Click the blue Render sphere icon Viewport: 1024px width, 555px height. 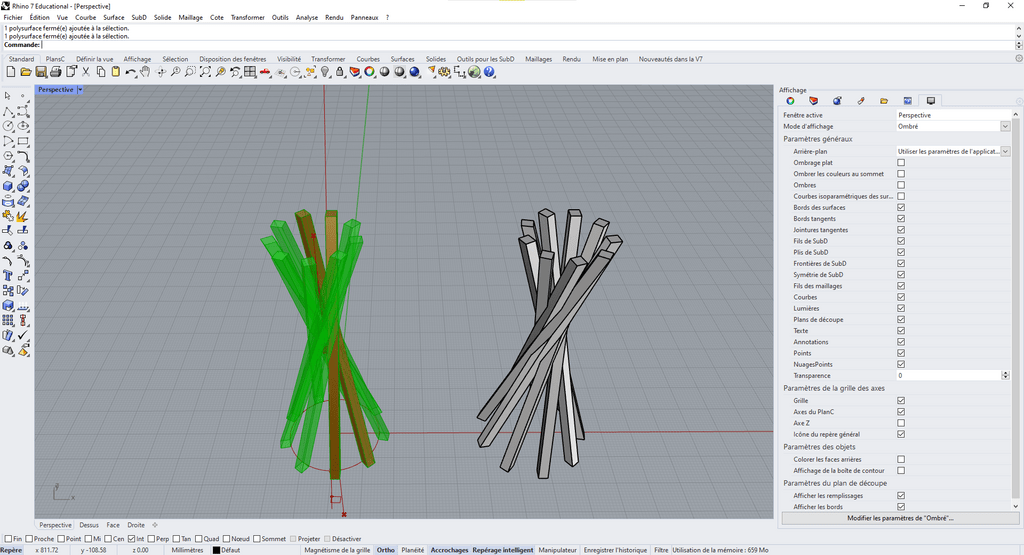coord(415,72)
